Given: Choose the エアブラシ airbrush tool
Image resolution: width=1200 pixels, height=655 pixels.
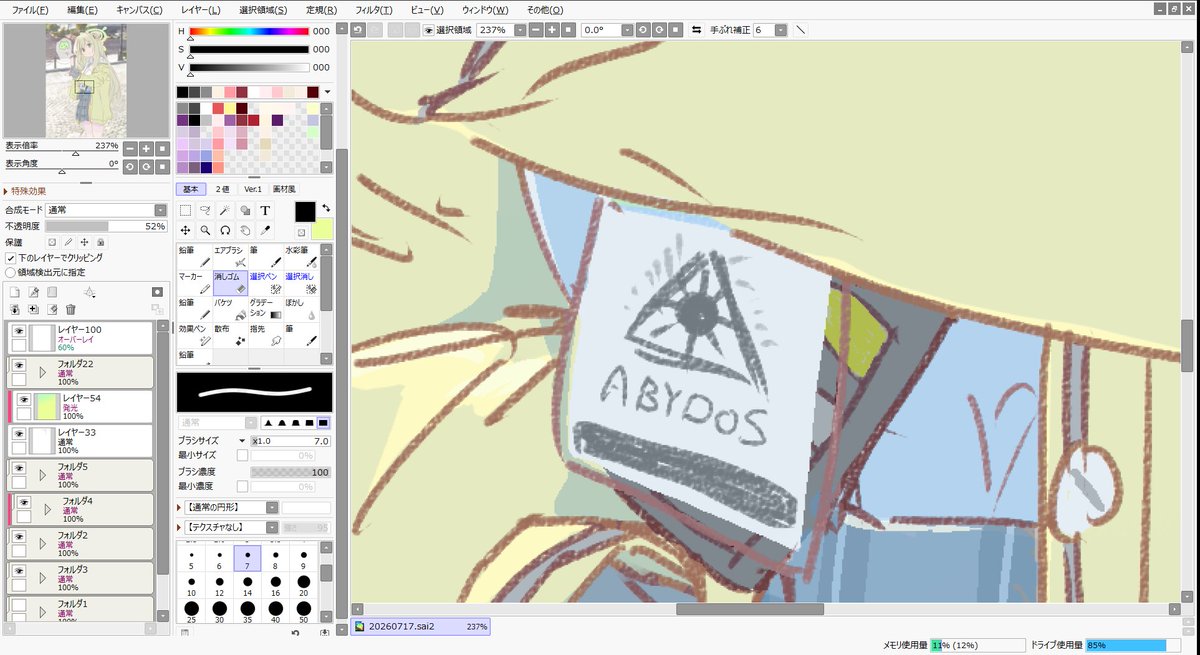Looking at the screenshot, I should click(230, 256).
